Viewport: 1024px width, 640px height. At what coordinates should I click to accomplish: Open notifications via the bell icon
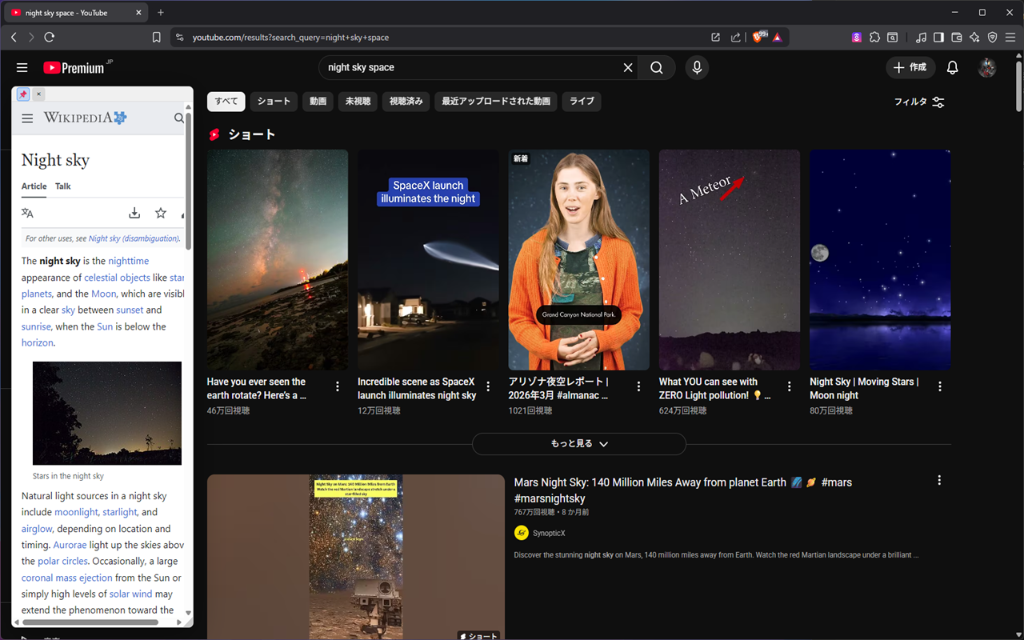click(x=952, y=67)
